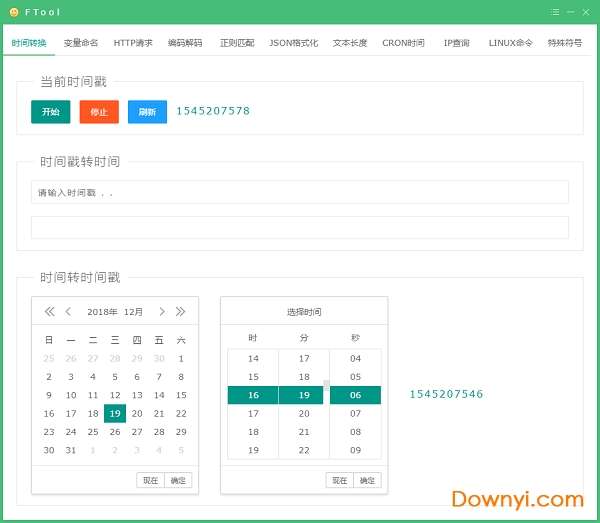Switch to the CRON时间 tab

(403, 43)
